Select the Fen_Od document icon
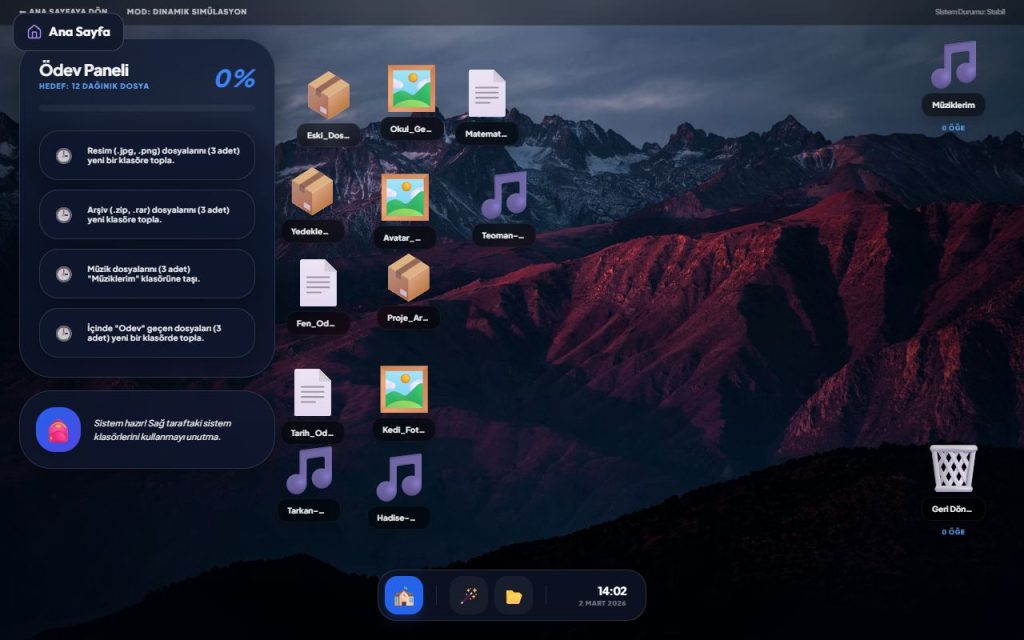The image size is (1024, 640). (x=318, y=283)
